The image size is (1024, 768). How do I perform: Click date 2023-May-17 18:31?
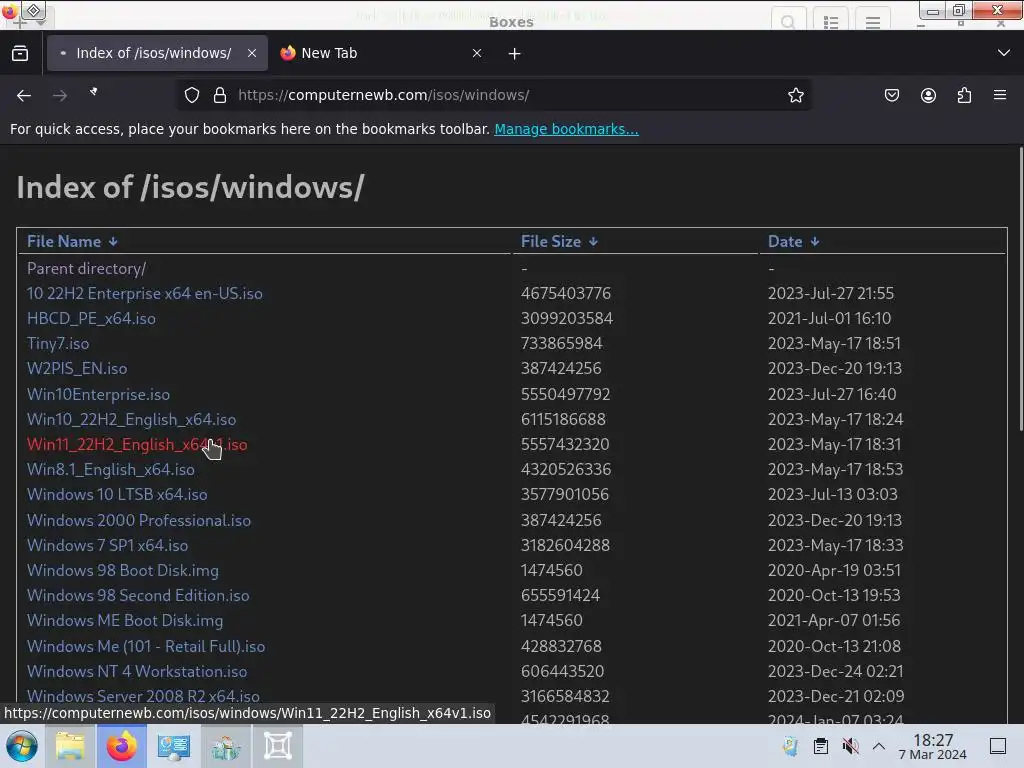point(834,445)
